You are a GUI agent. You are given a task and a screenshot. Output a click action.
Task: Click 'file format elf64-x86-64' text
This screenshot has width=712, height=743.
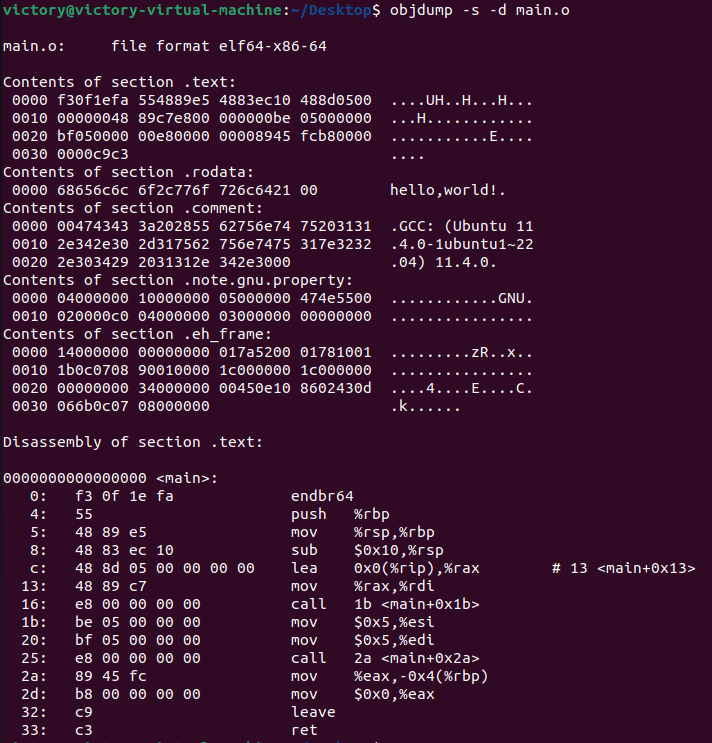click(219, 46)
